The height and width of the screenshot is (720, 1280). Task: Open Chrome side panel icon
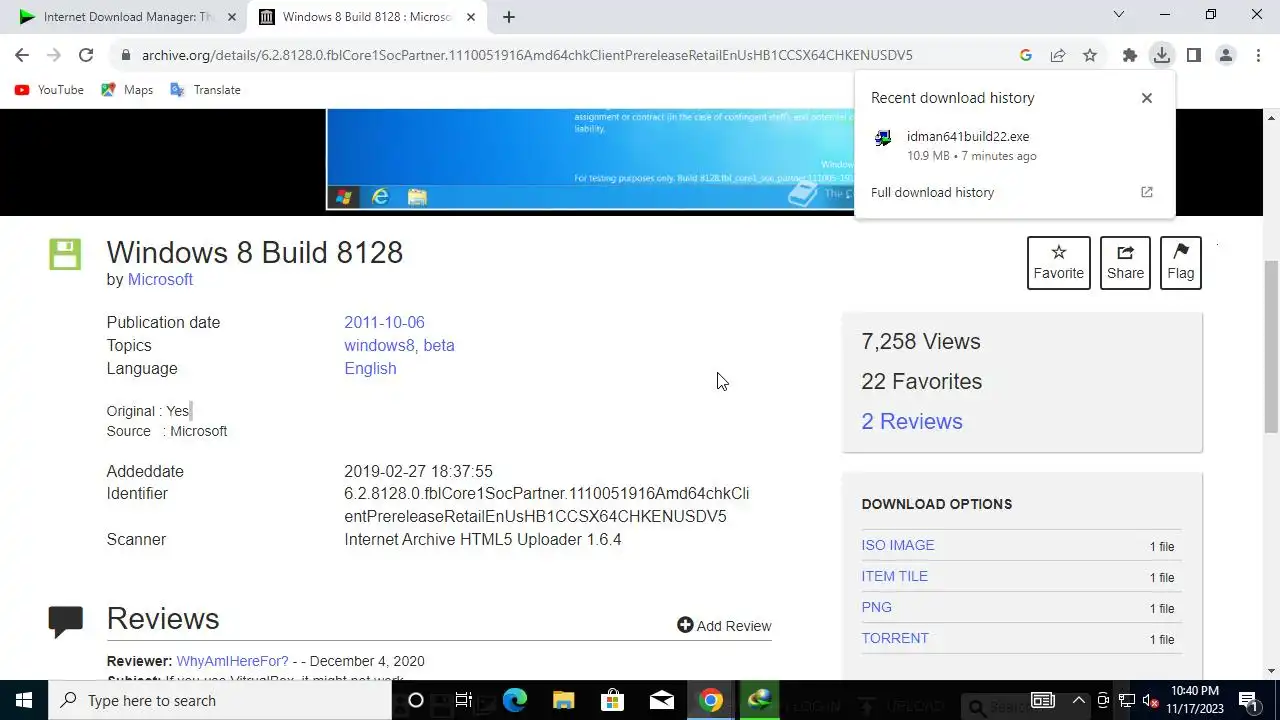tap(1194, 55)
